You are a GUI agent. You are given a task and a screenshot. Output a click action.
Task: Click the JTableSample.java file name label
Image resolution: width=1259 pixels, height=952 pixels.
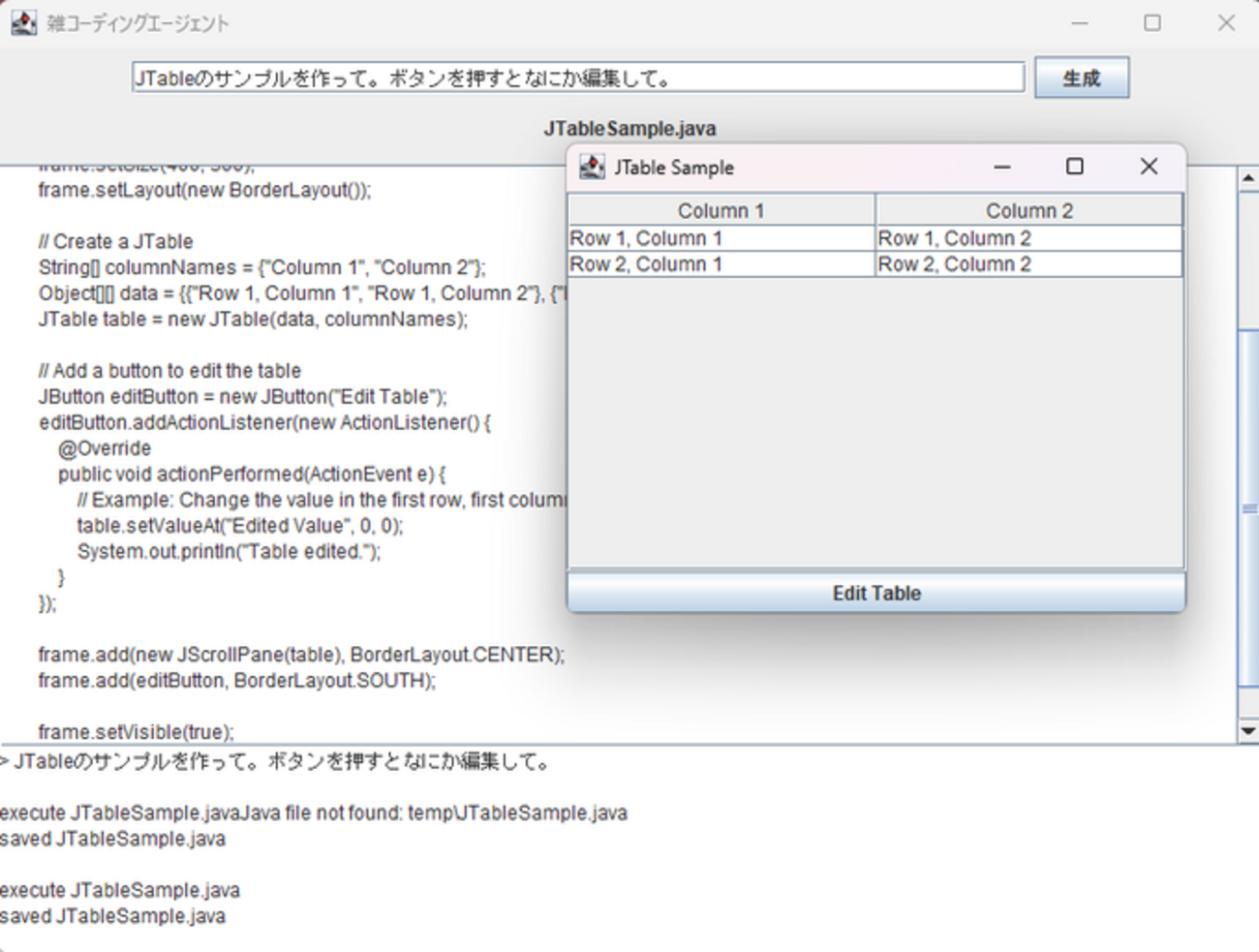pos(629,129)
